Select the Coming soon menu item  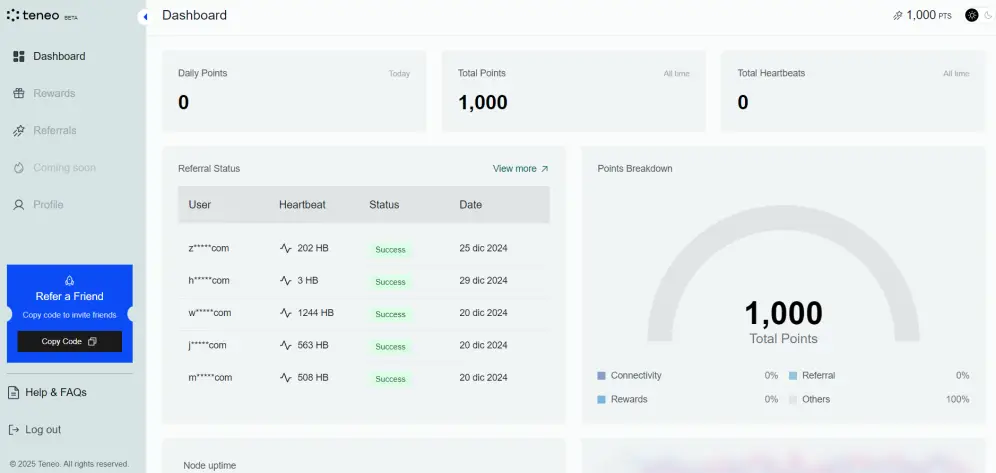[64, 168]
